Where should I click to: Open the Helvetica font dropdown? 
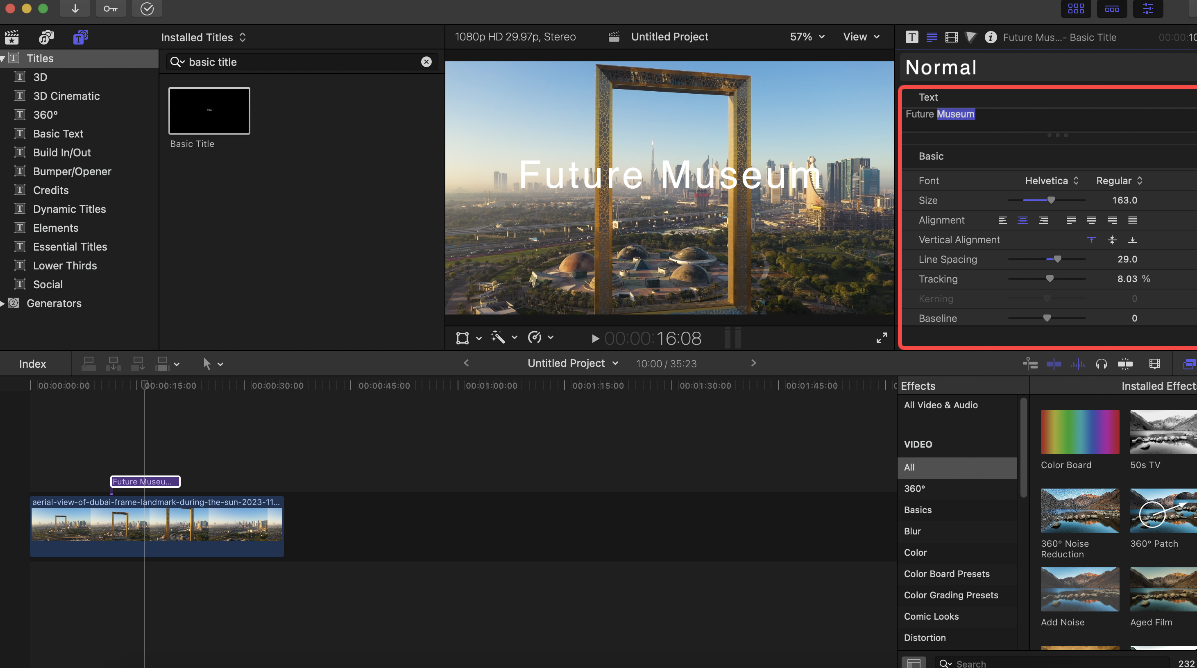click(1052, 181)
